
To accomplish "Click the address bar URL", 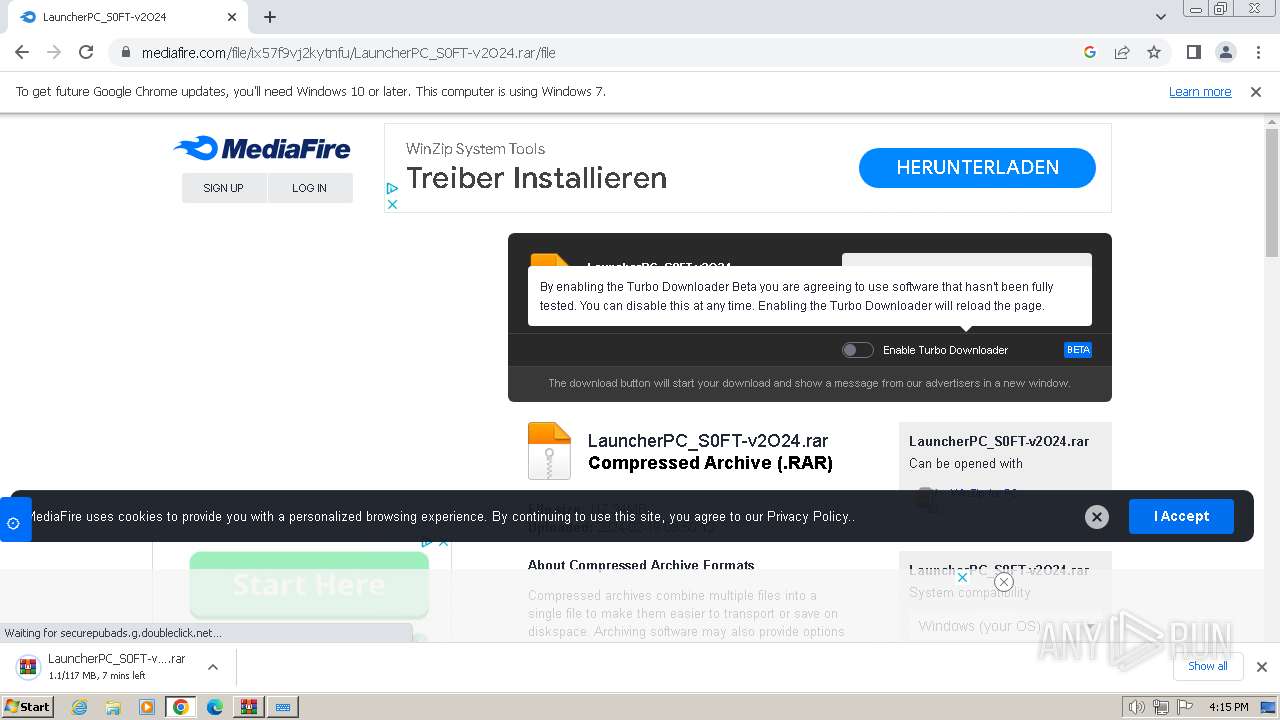I will [x=348, y=52].
